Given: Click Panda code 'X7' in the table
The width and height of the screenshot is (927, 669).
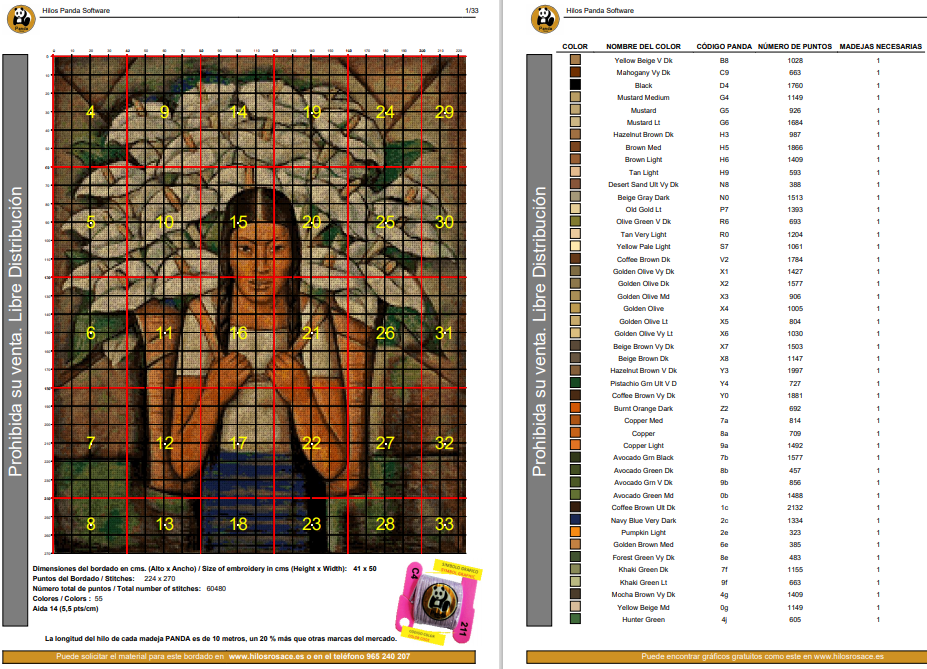Looking at the screenshot, I should coord(724,346).
